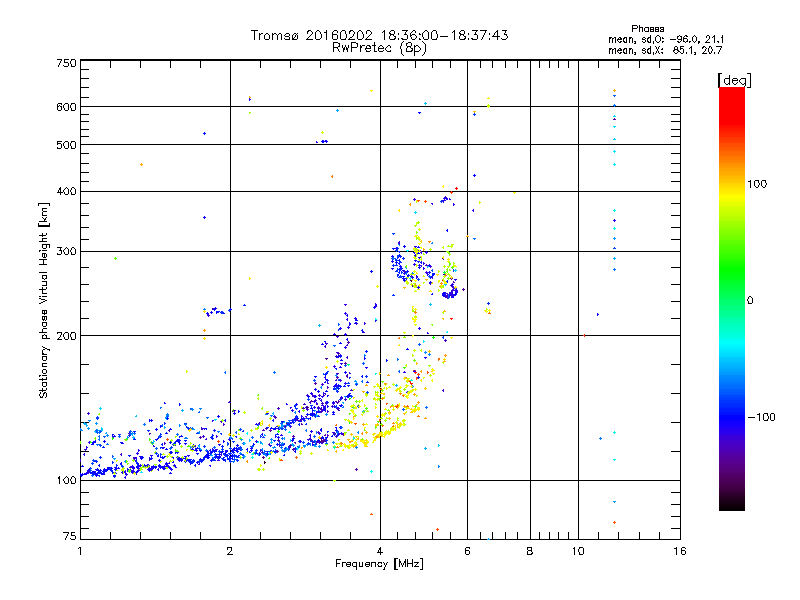Click the y-axis tick label '600'
The height and width of the screenshot is (600, 800).
[x=67, y=107]
